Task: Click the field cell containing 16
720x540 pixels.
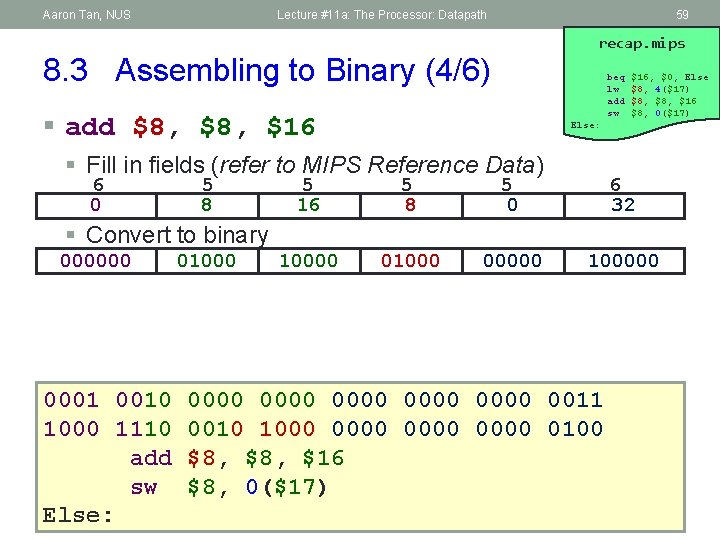Action: click(x=309, y=205)
